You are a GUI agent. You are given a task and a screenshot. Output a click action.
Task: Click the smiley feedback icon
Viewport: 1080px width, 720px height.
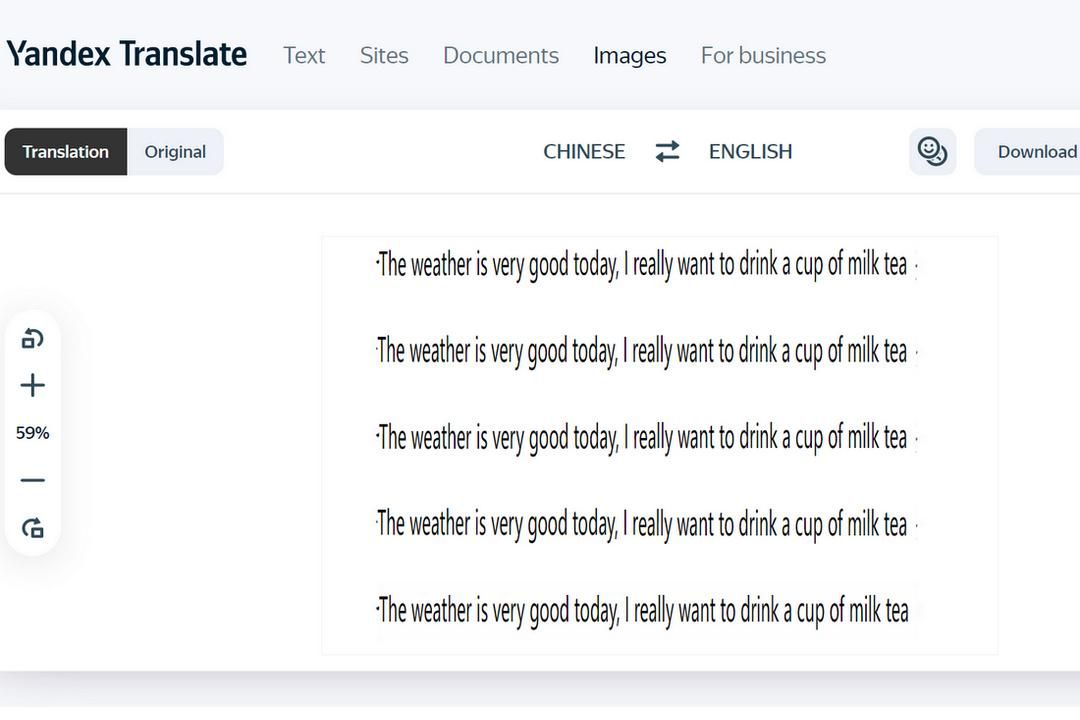click(933, 152)
